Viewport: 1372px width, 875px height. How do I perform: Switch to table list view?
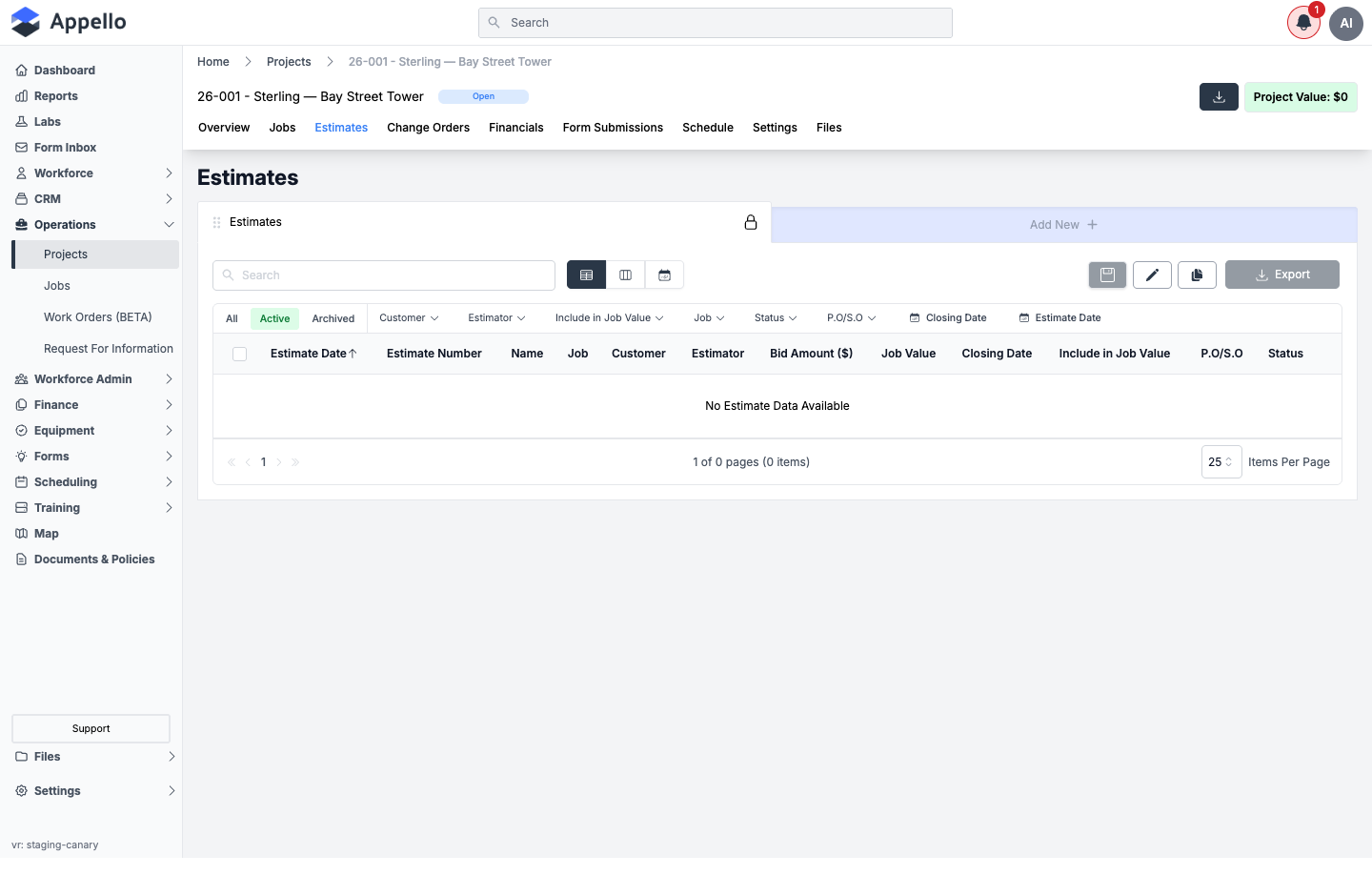(586, 275)
